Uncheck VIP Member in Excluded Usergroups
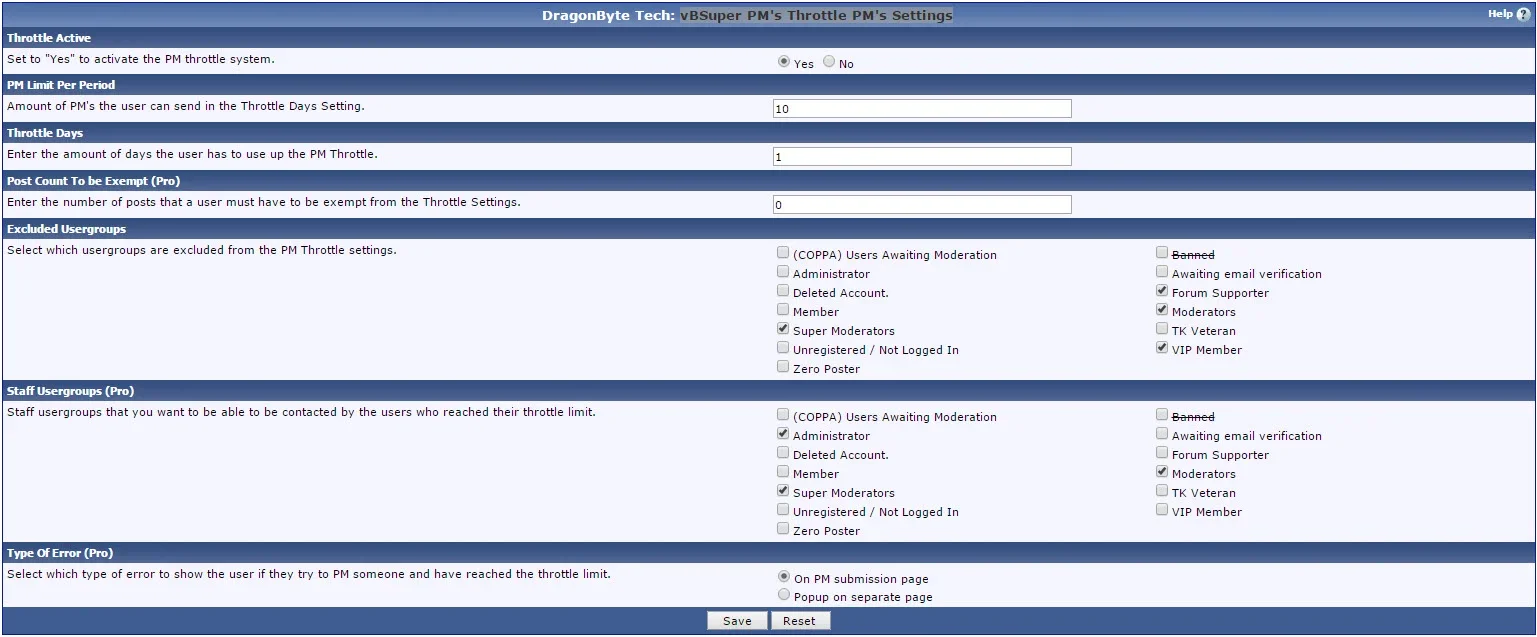This screenshot has width=1537, height=637. 1162,348
